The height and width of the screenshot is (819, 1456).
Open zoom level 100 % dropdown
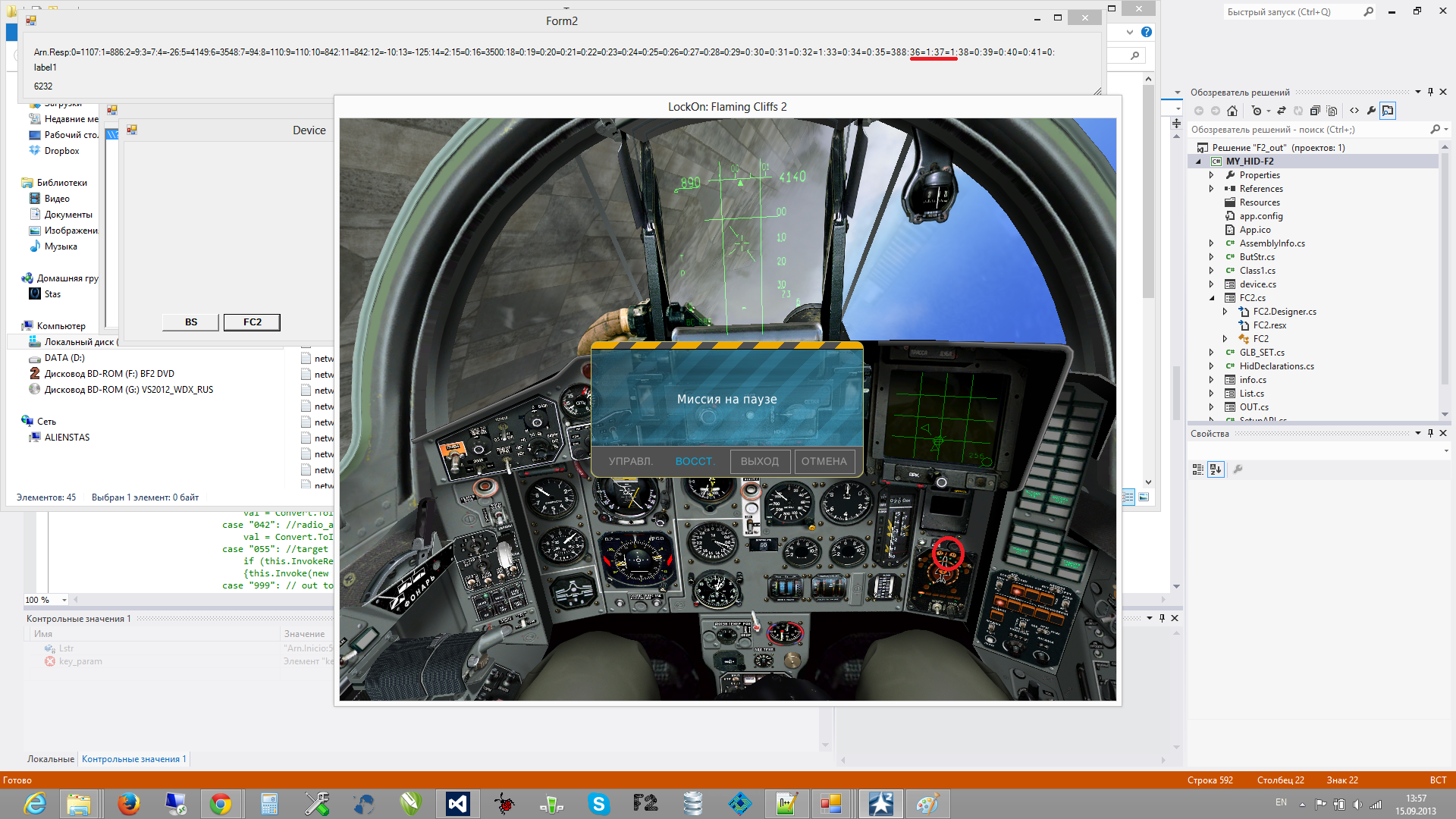(64, 600)
